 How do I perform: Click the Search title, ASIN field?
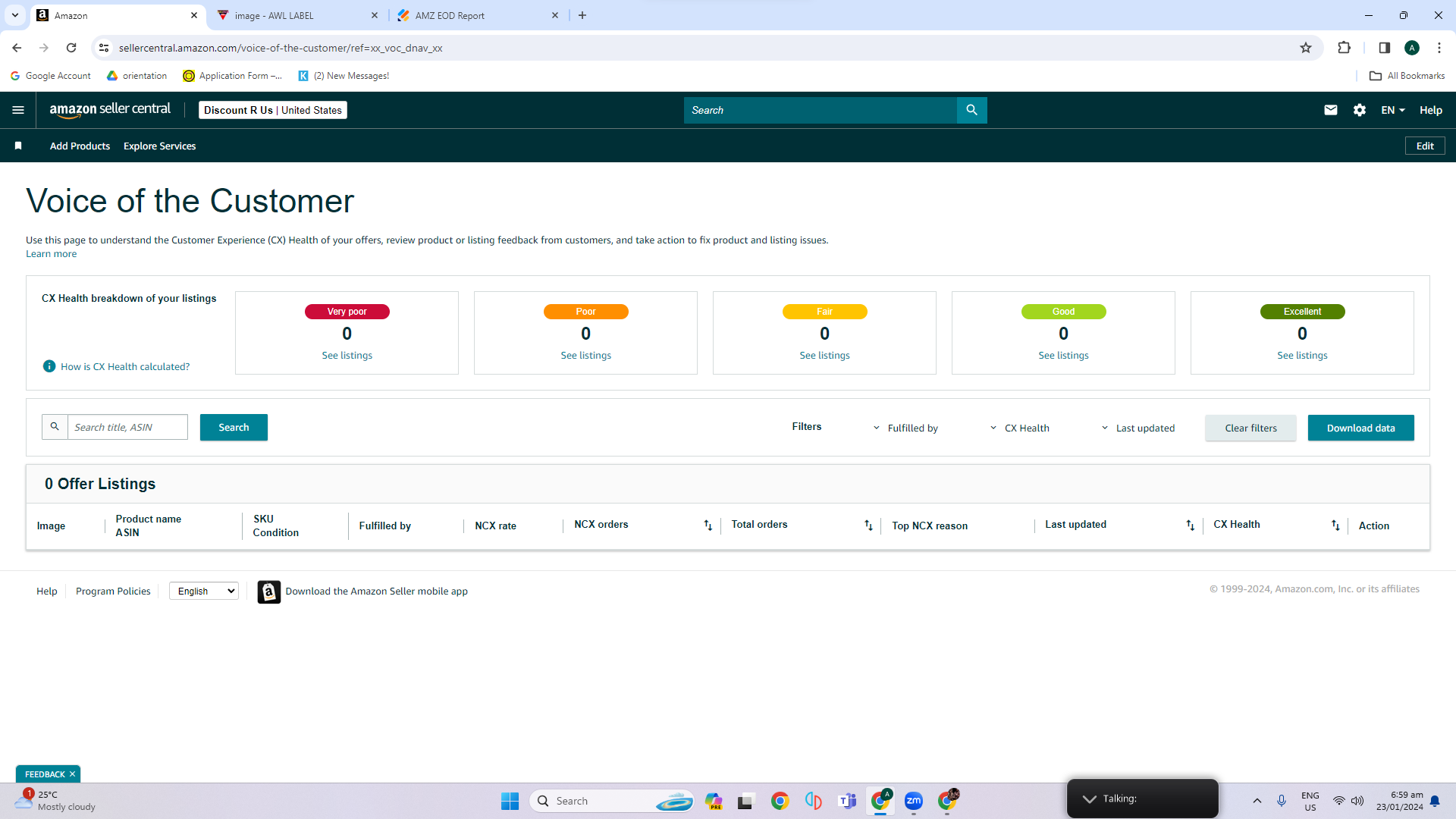point(127,427)
